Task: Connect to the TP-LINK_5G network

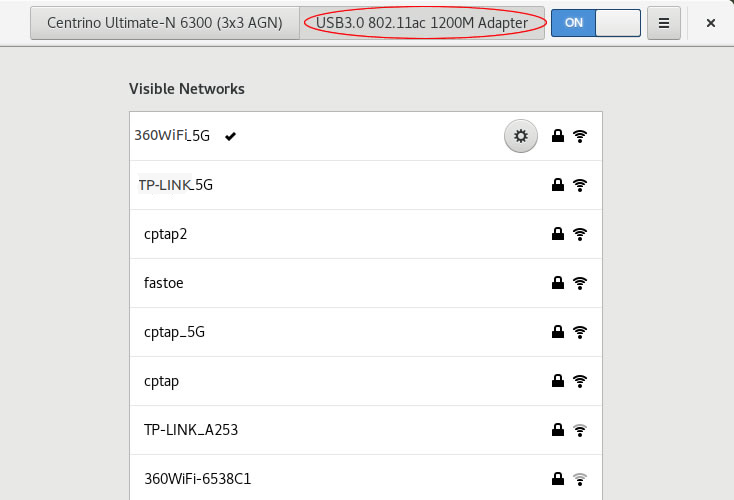Action: [x=366, y=185]
